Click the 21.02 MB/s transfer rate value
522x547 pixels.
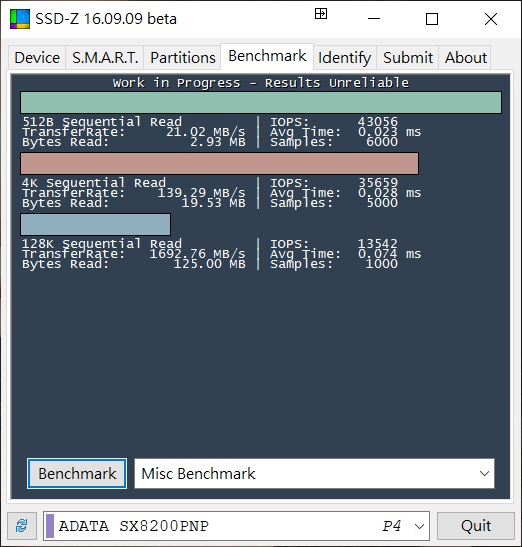click(x=206, y=132)
